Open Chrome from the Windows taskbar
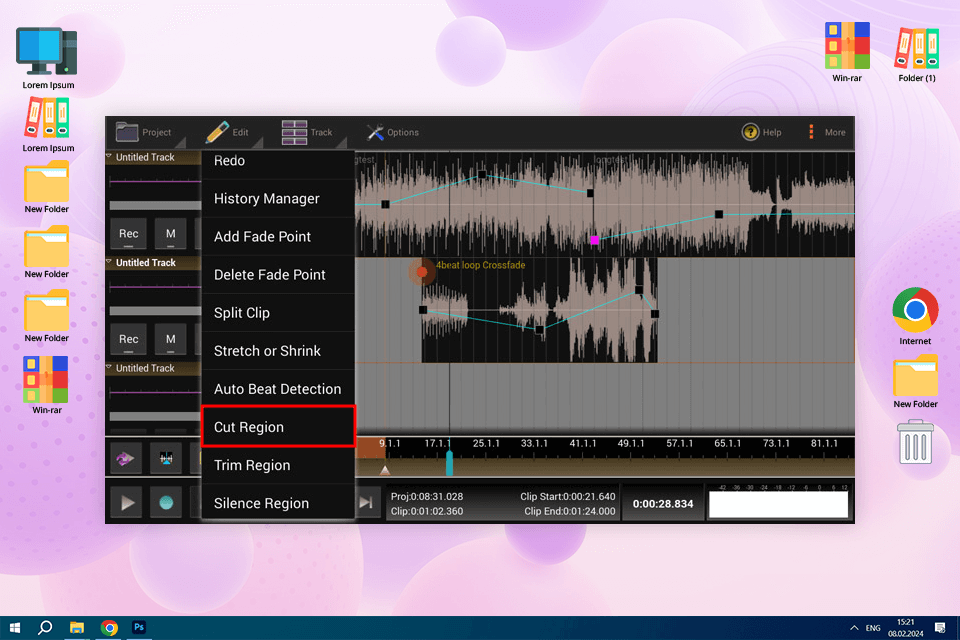 [109, 628]
